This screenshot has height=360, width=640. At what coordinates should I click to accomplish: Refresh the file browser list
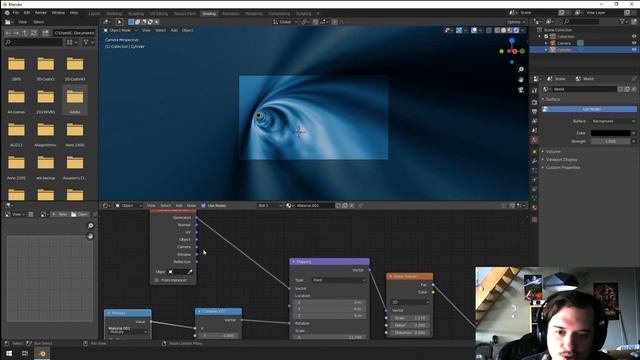(x=33, y=33)
